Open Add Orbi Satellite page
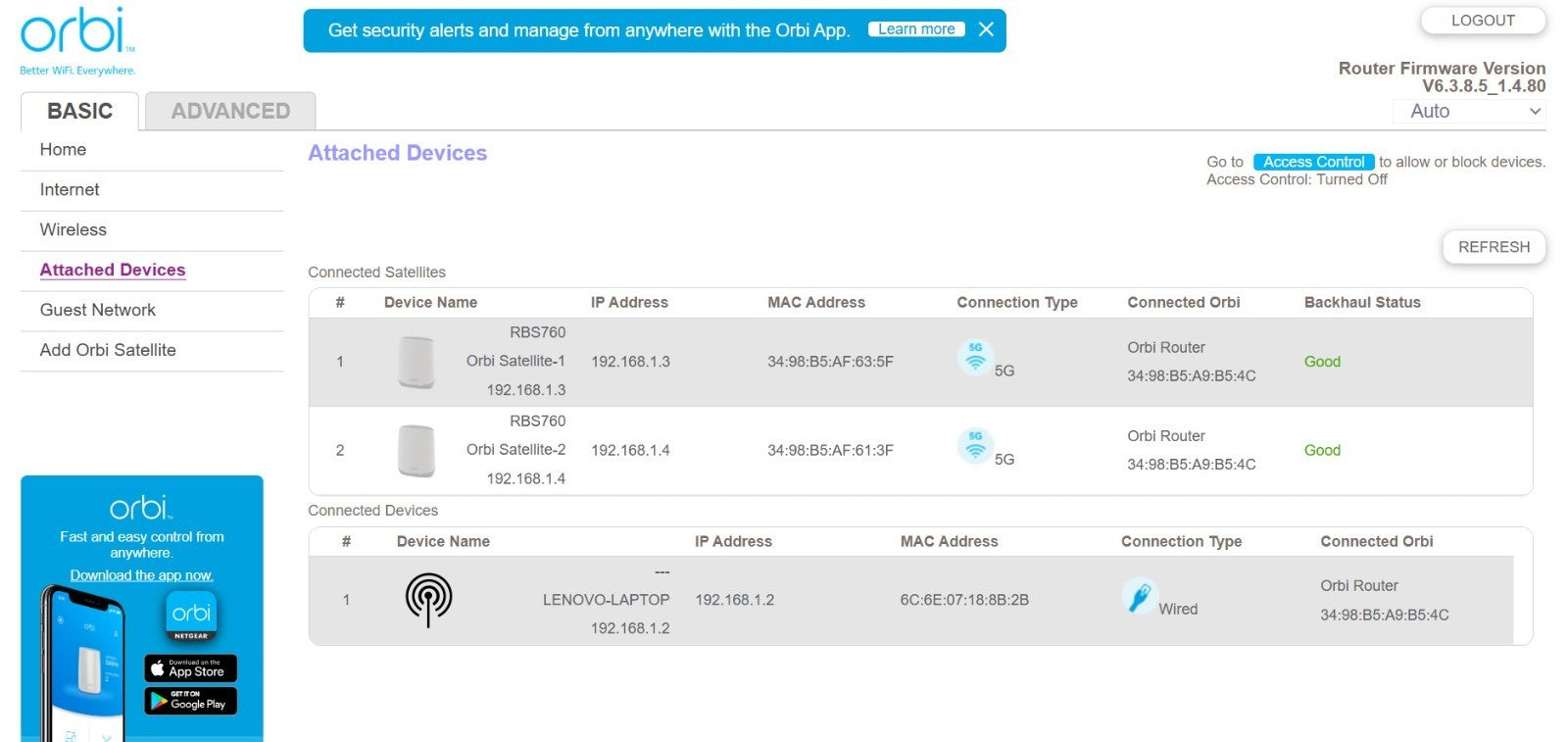The image size is (1568, 742). (x=108, y=350)
